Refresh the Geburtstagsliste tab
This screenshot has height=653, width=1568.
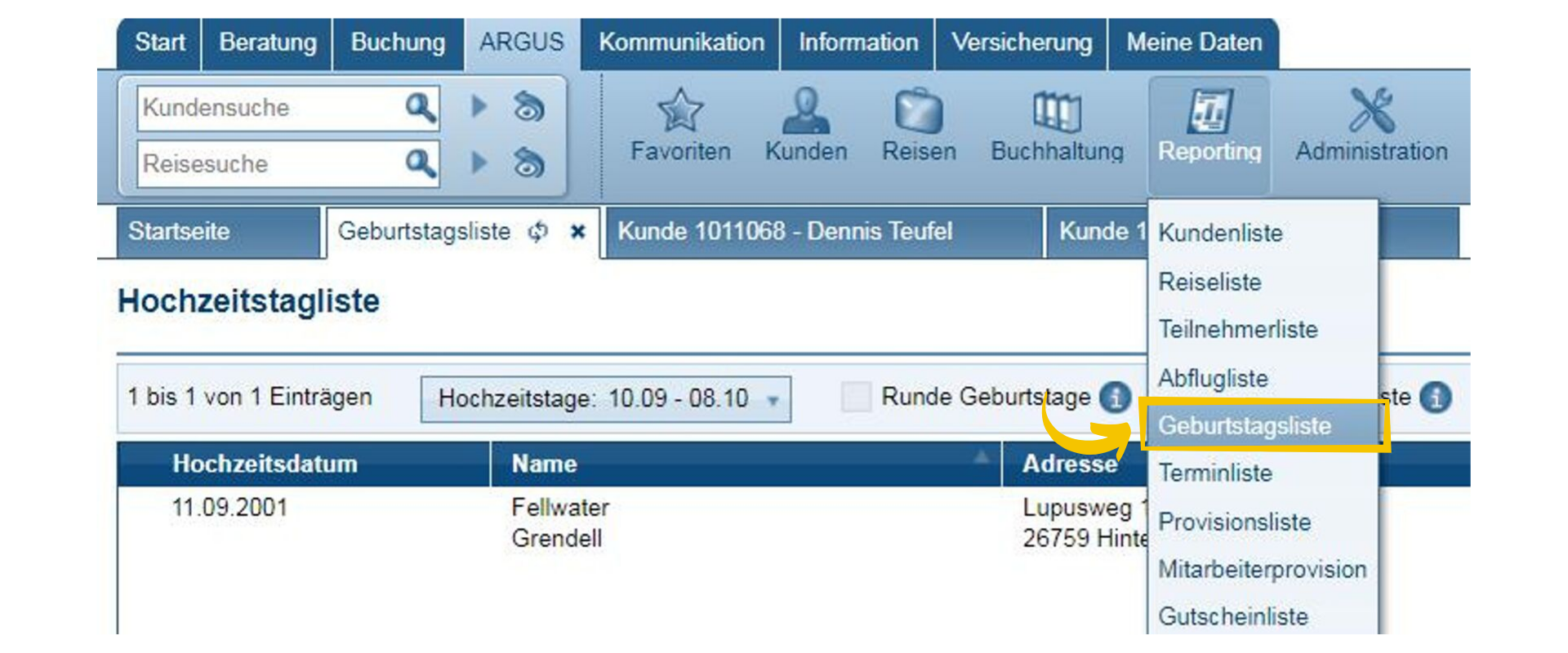537,232
